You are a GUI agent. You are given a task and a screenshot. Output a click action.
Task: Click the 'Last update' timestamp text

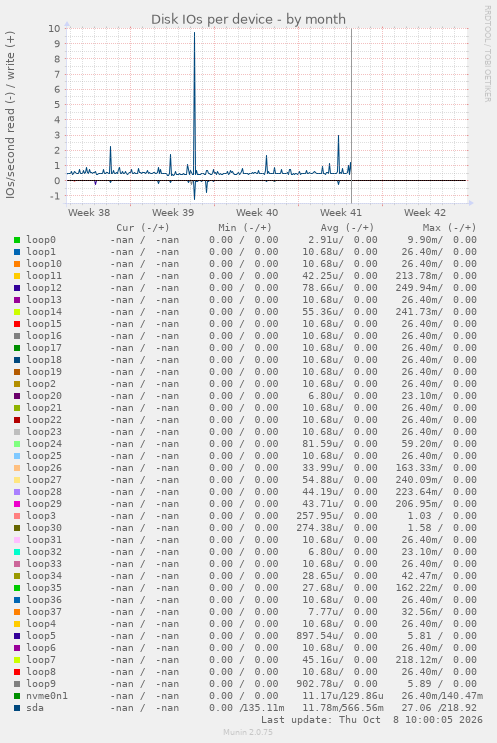coord(371,720)
